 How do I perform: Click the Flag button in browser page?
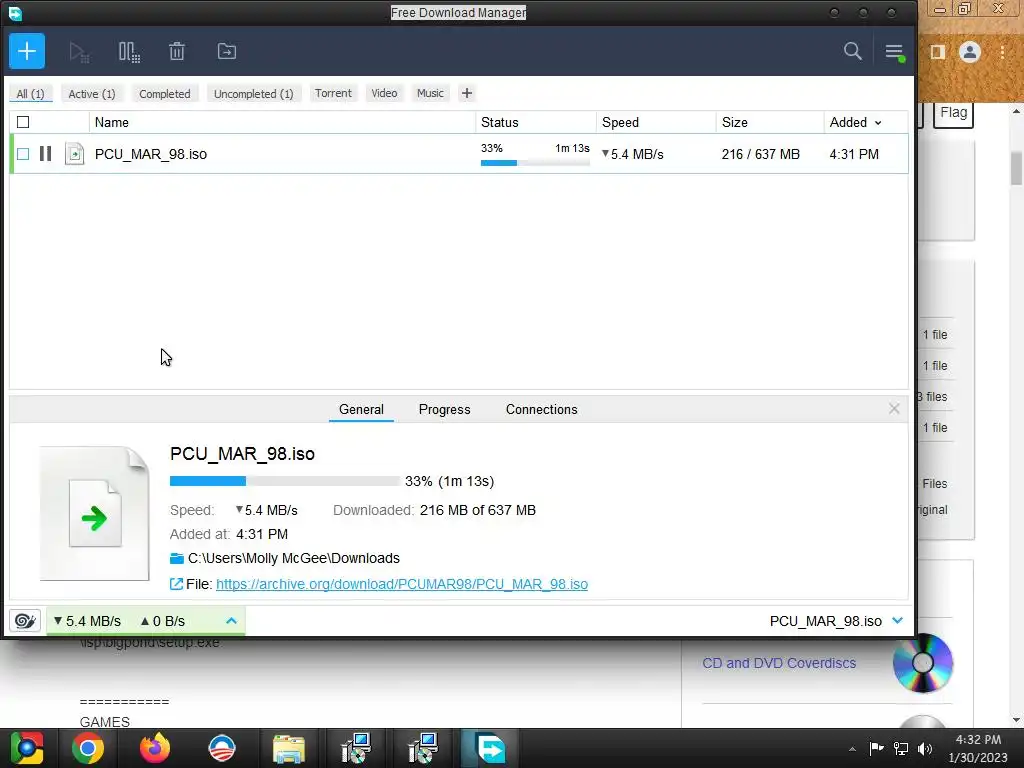pyautogui.click(x=953, y=113)
